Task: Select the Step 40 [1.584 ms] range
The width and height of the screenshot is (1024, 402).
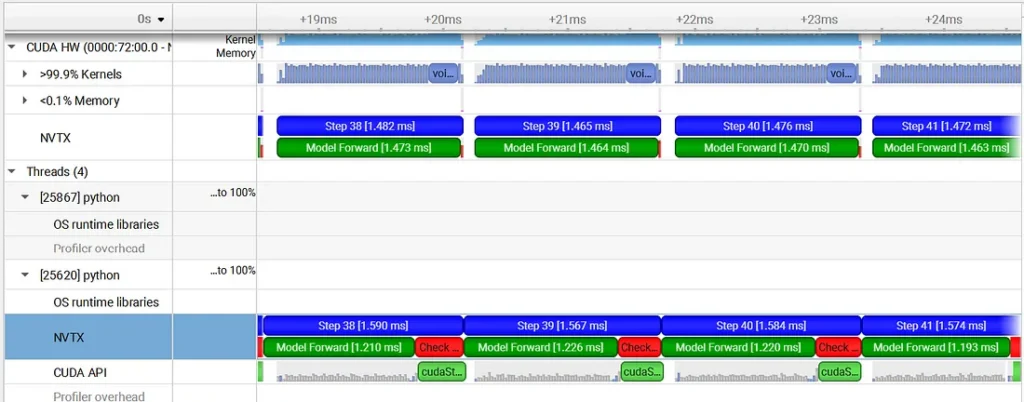Action: (760, 326)
